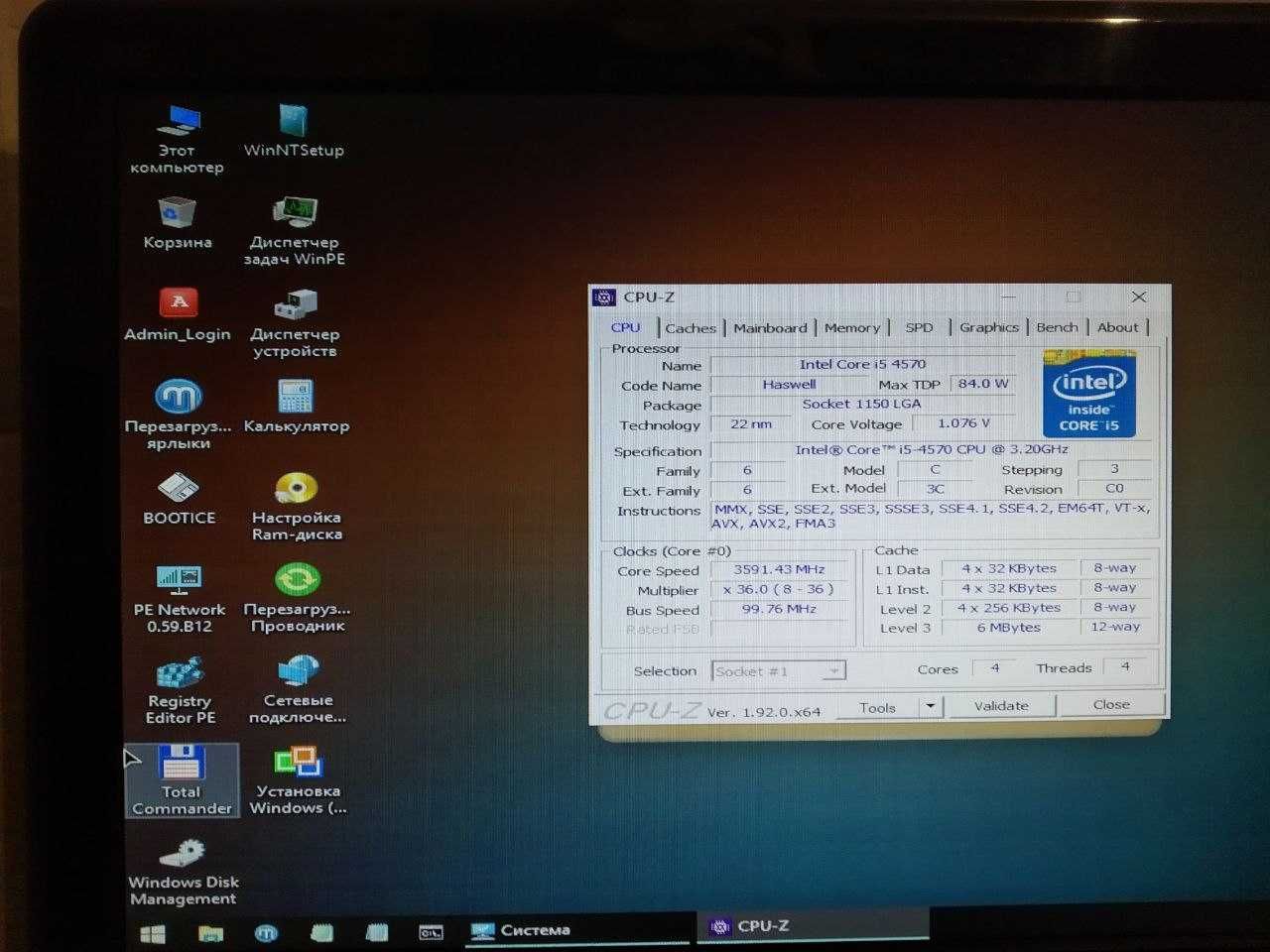Click the Validate button
Screen dimensions: 1270x952
click(1001, 706)
